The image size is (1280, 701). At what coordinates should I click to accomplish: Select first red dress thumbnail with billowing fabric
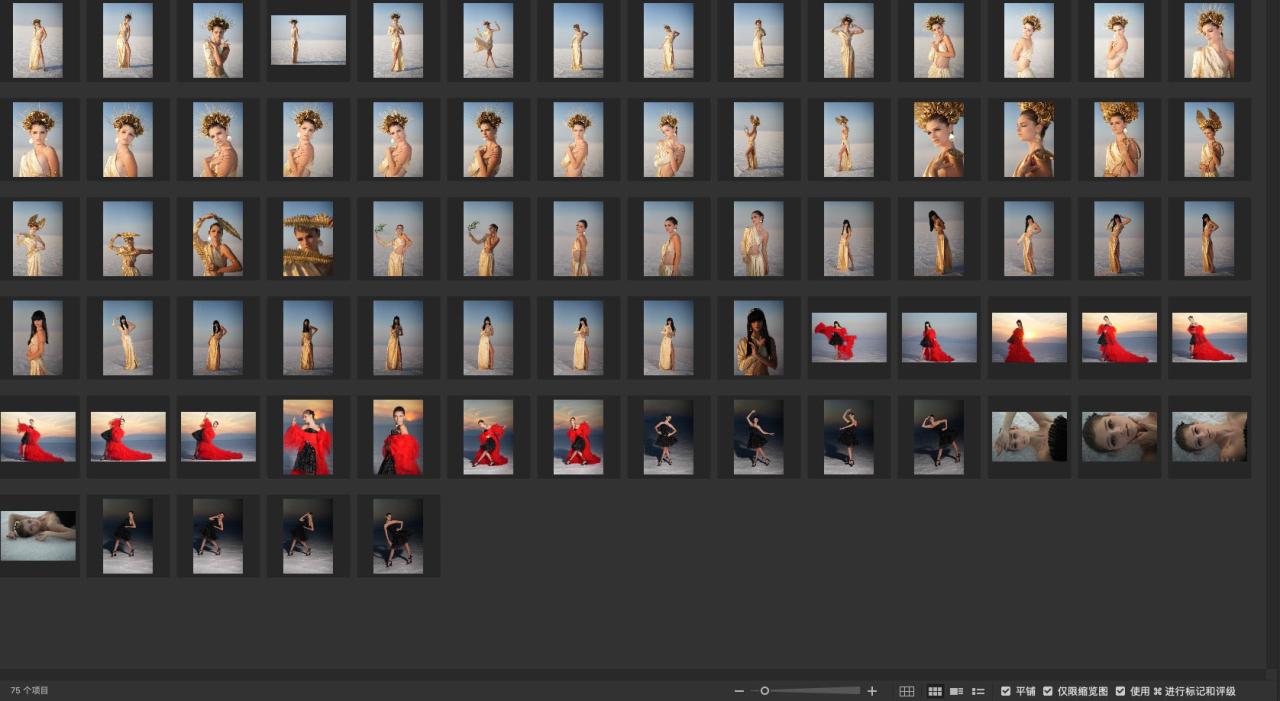(x=849, y=338)
